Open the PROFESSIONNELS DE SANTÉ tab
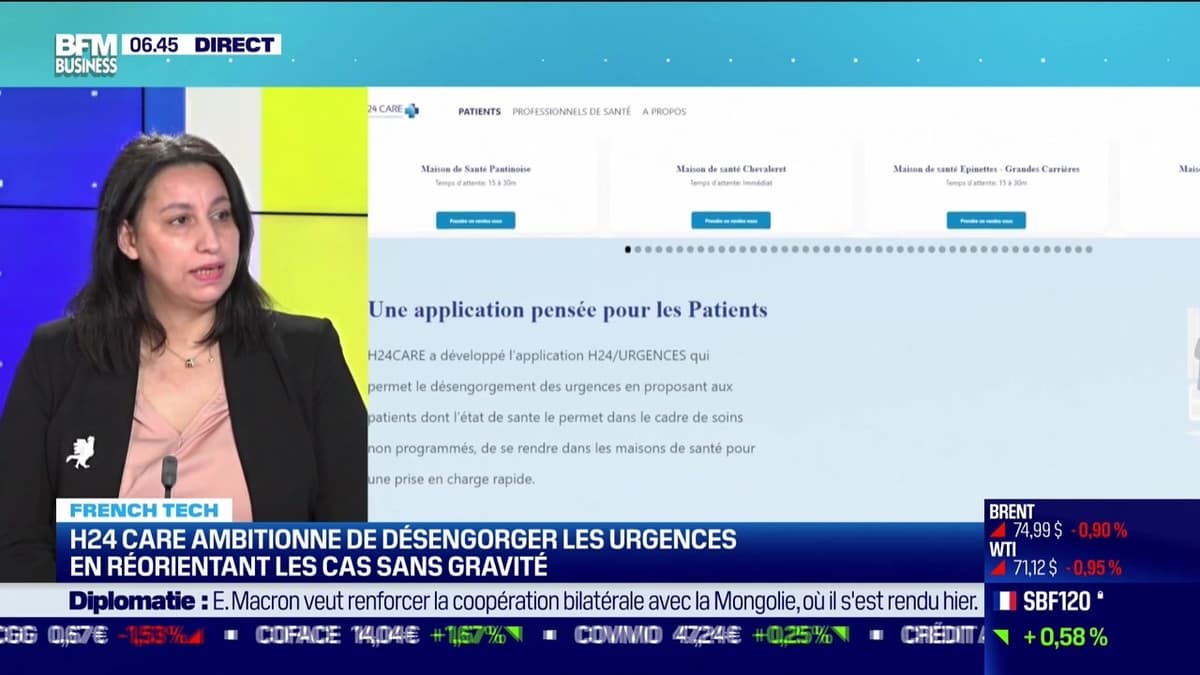 [x=571, y=111]
